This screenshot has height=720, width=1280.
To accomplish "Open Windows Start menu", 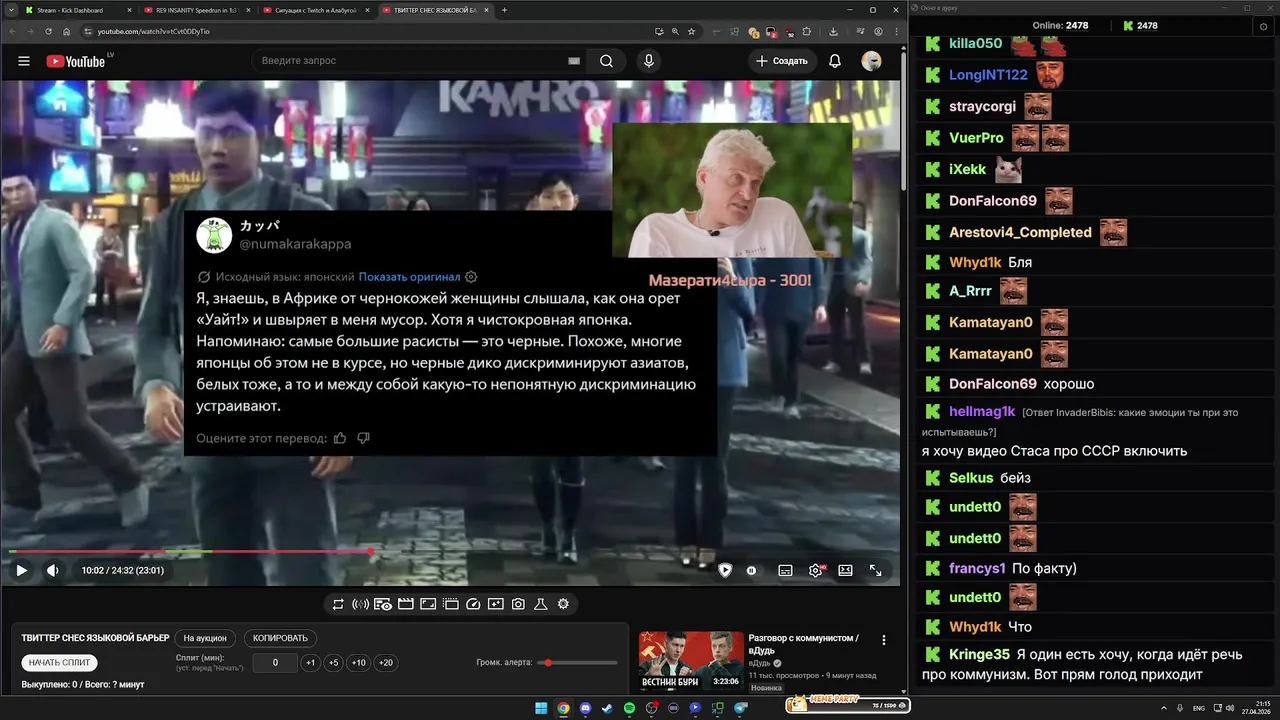I will [541, 708].
